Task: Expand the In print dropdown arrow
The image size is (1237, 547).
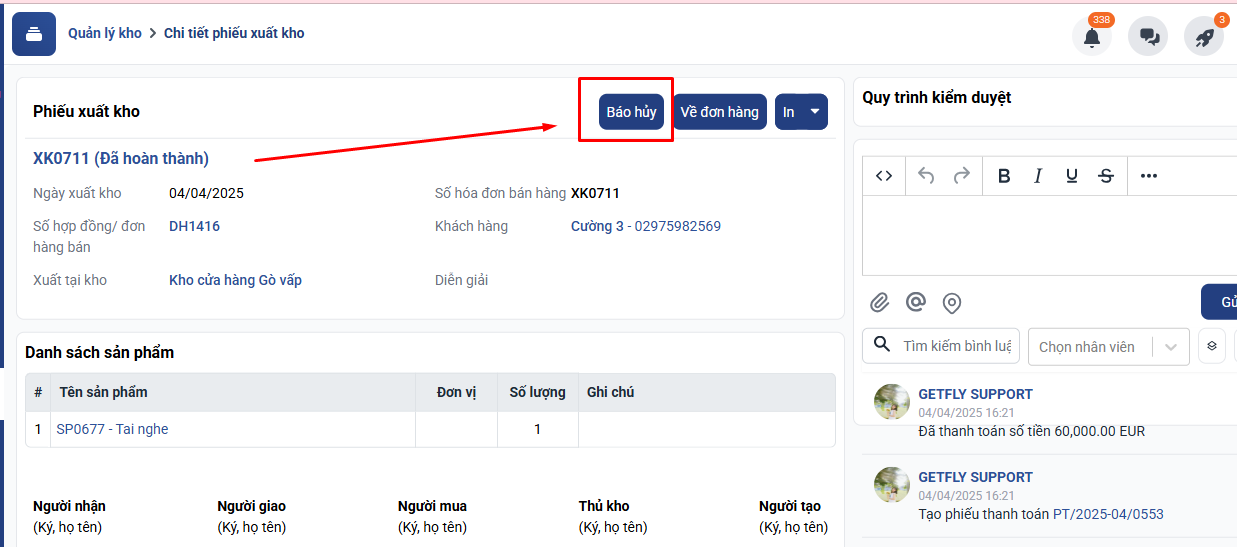Action: tap(816, 112)
